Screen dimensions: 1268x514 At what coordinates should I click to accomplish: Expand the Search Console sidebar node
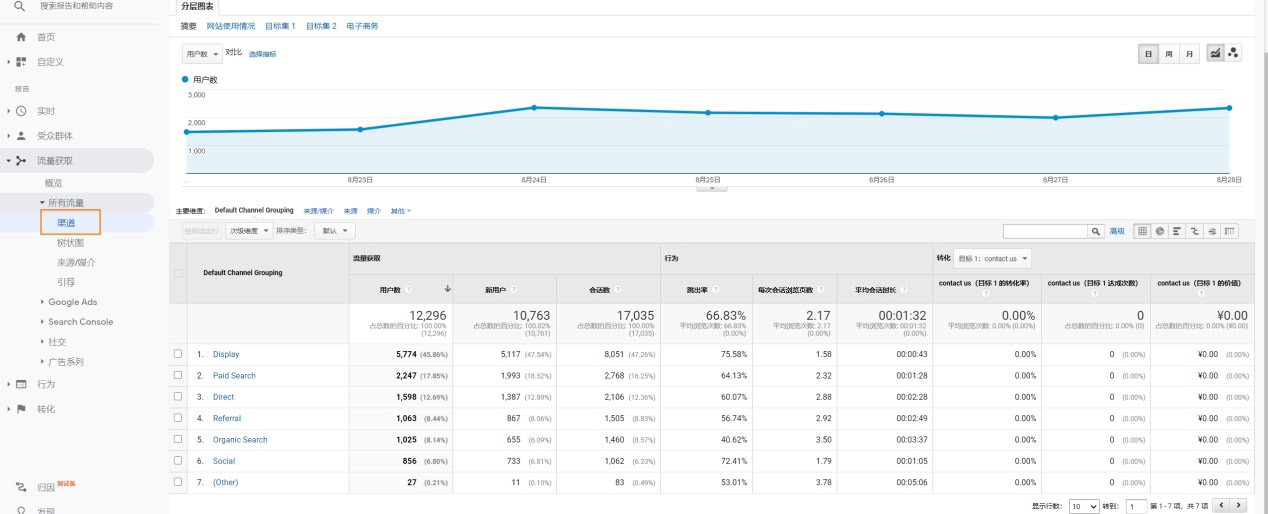pyautogui.click(x=42, y=322)
